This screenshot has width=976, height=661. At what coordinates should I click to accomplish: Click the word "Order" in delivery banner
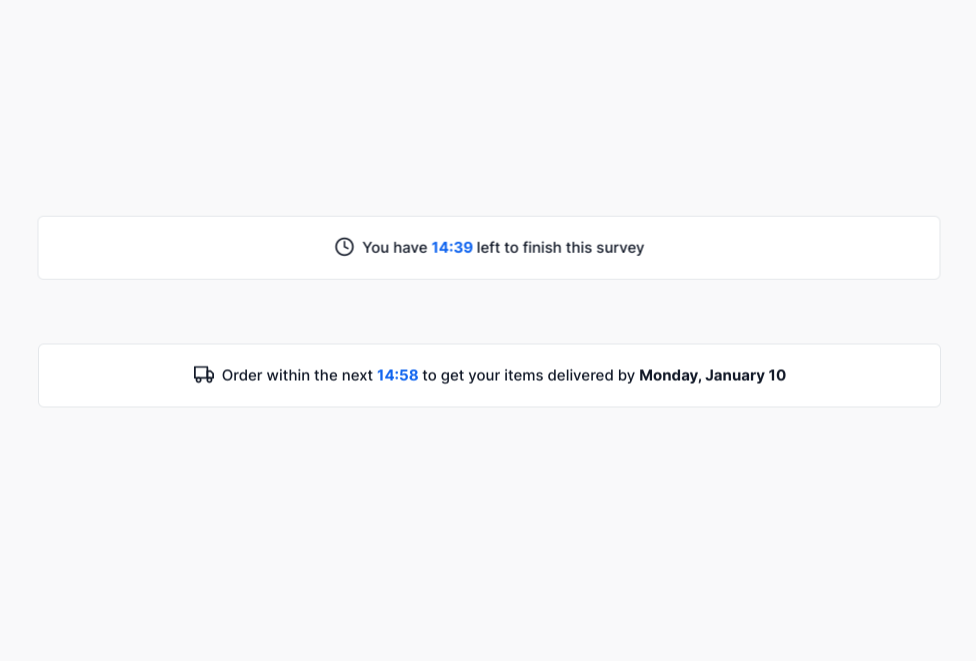pos(242,375)
